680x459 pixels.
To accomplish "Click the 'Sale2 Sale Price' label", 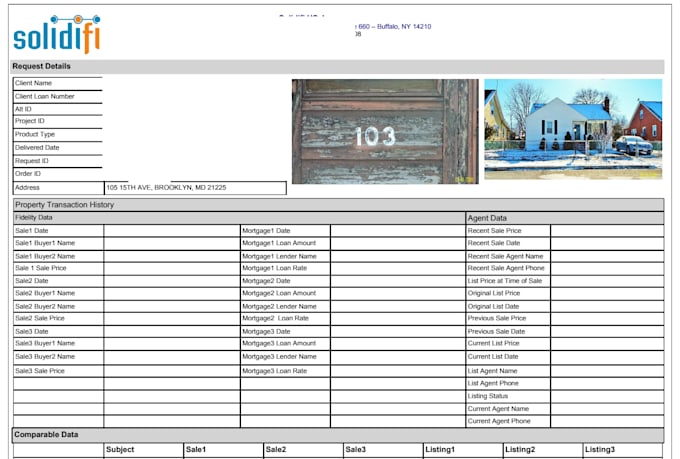I will pyautogui.click(x=40, y=318).
